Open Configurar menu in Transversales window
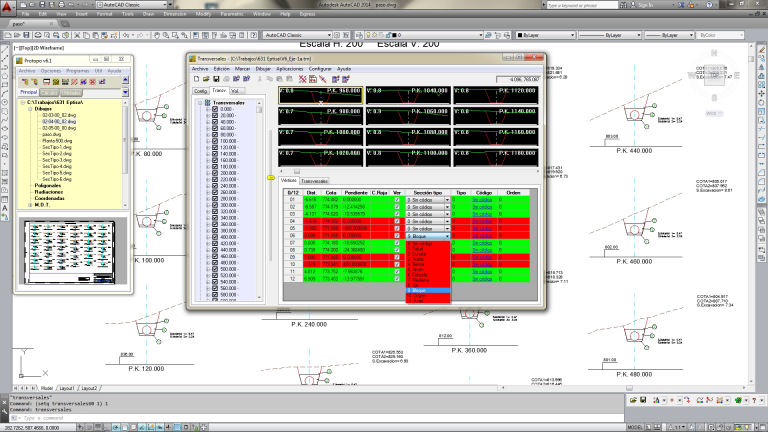The width and height of the screenshot is (768, 432). pyautogui.click(x=320, y=69)
